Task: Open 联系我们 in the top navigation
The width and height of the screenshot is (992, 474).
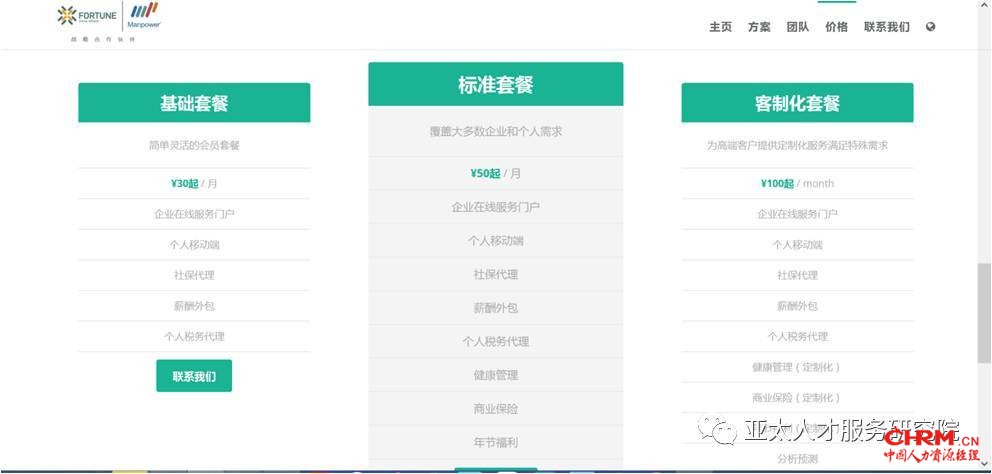Action: (x=886, y=27)
